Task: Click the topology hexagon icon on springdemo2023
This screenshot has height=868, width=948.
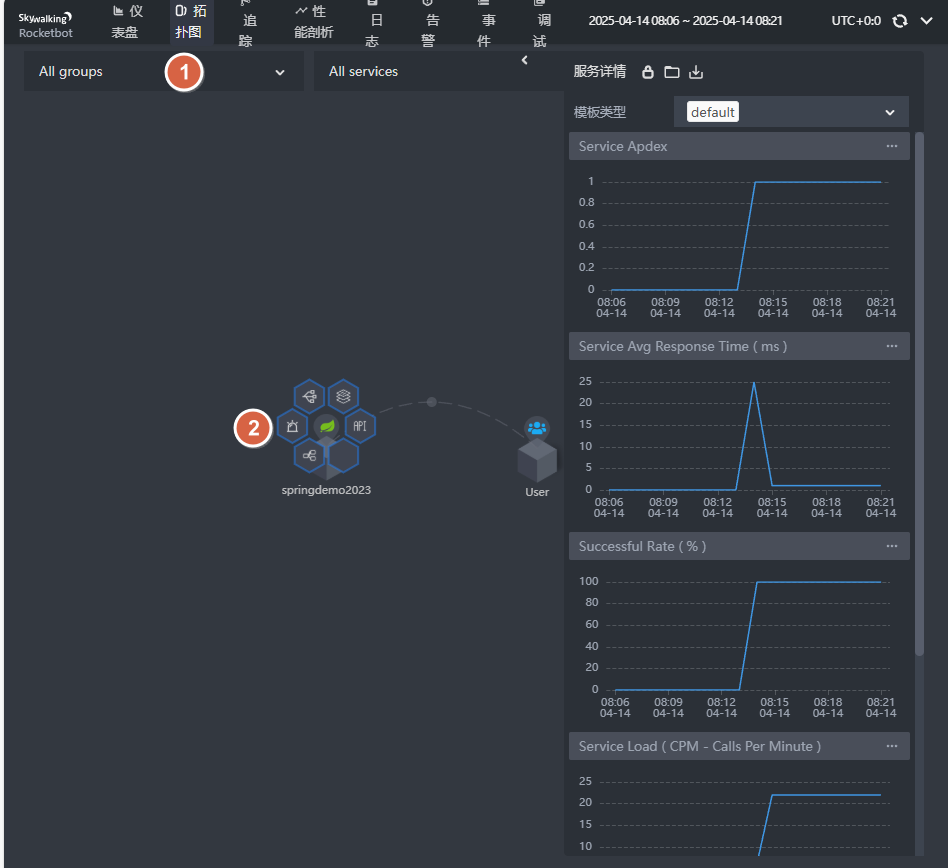Action: click(x=310, y=455)
